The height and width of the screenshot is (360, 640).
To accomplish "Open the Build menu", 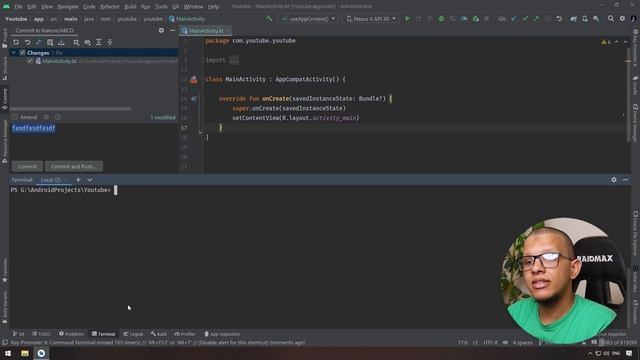I will click(x=130, y=7).
